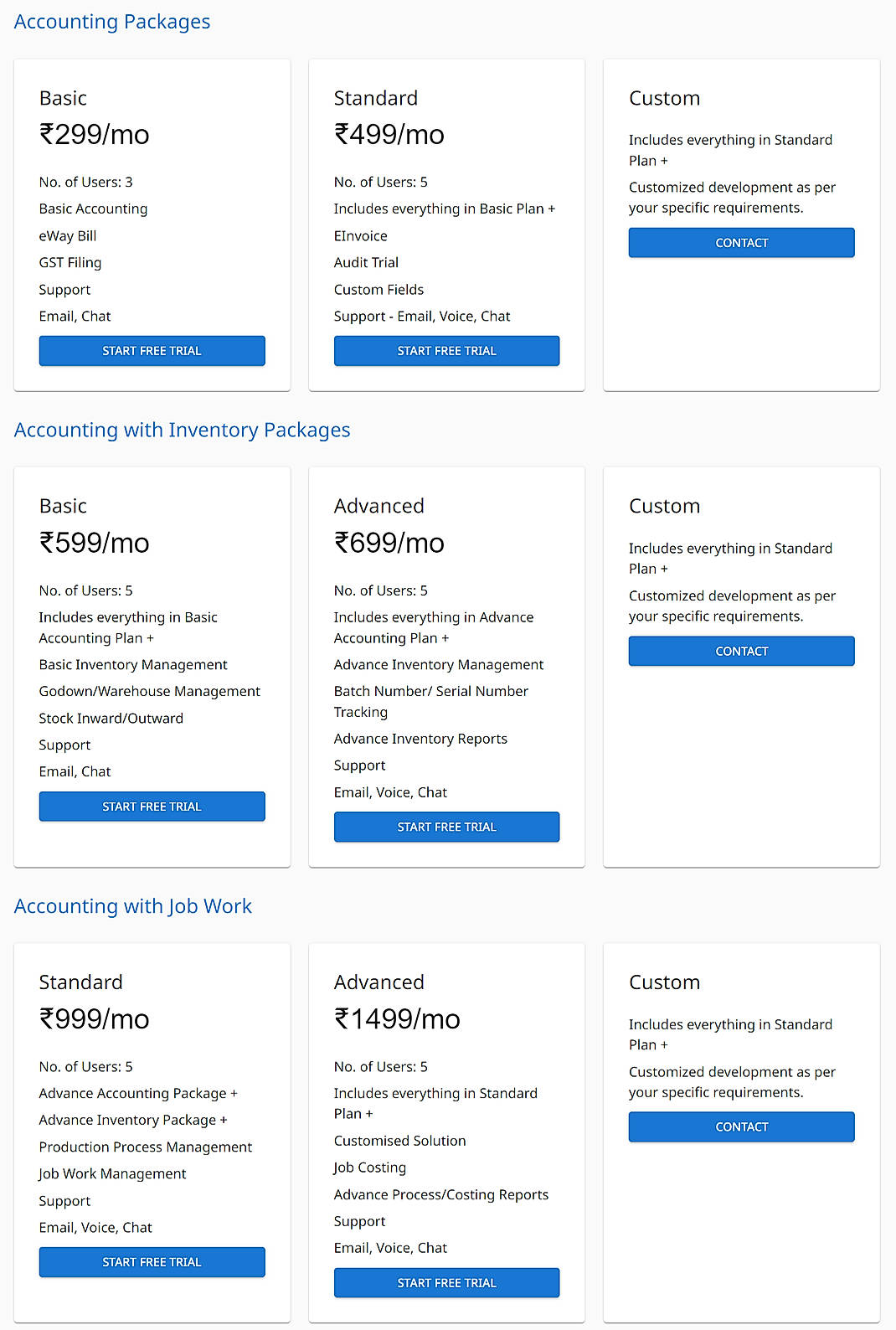Select the Basic plan title in Accounting Packages
896x1330 pixels.
(62, 97)
